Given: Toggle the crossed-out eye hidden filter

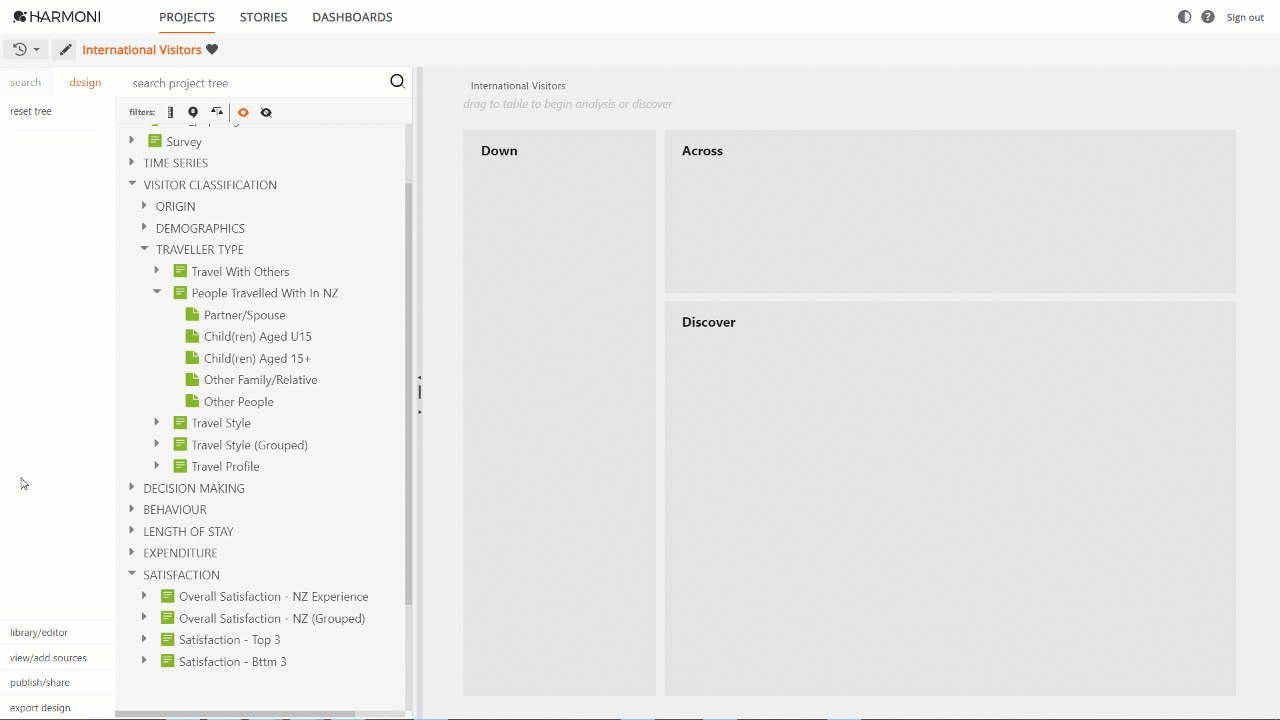Looking at the screenshot, I should (266, 112).
